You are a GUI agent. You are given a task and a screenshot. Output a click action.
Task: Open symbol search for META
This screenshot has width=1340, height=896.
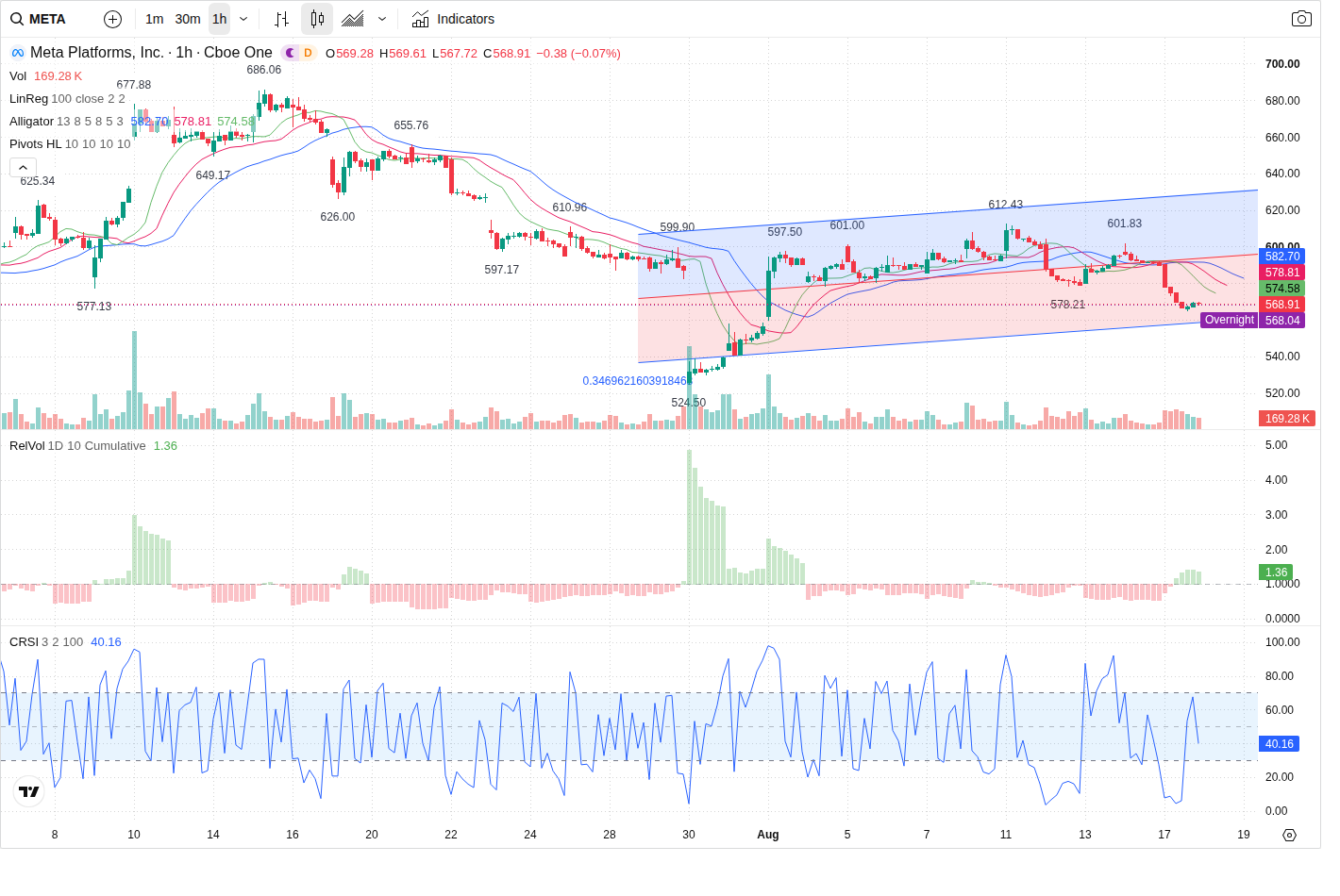[39, 19]
